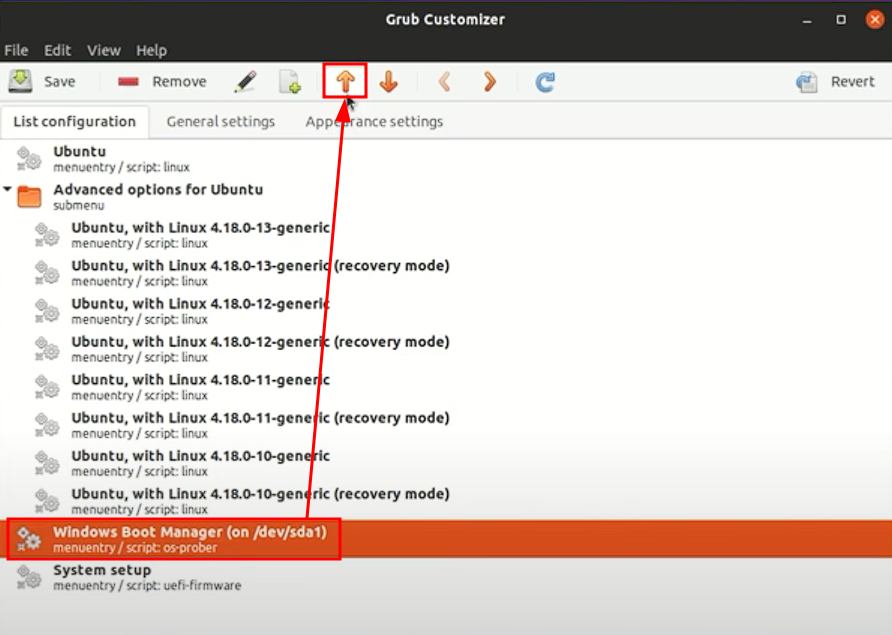The image size is (892, 635).
Task: Click the 'submenu' label under Advanced options
Action: (79, 205)
